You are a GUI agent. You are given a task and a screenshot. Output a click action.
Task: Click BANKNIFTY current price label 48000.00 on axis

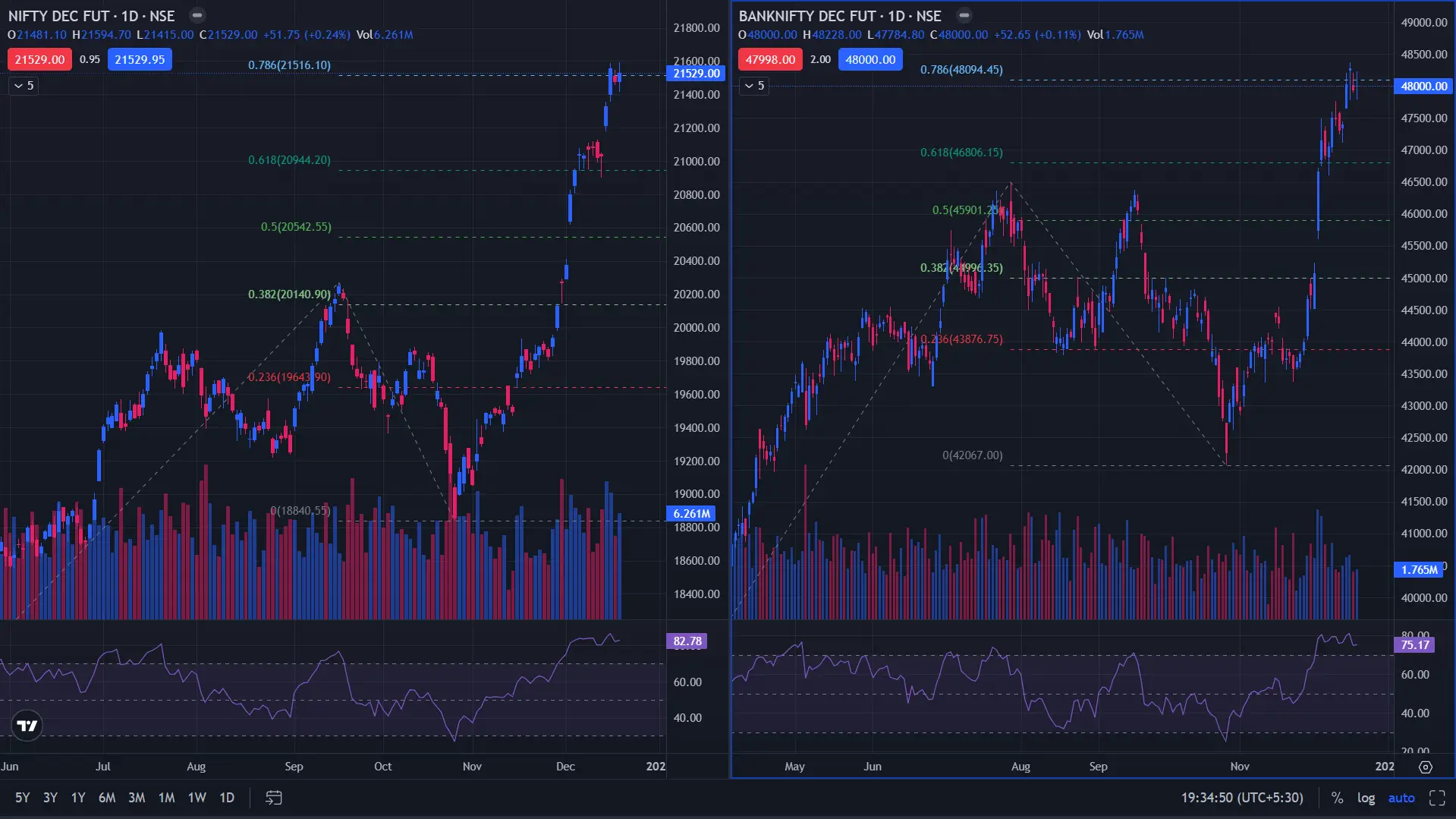click(x=1424, y=87)
